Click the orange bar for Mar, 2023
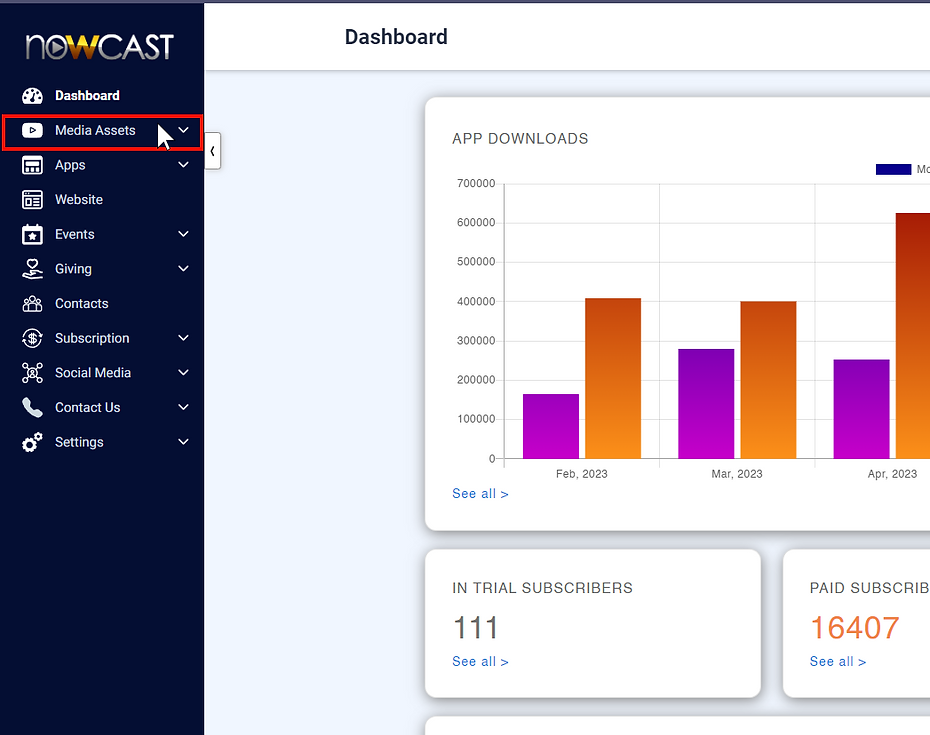Image resolution: width=930 pixels, height=735 pixels. [769, 380]
